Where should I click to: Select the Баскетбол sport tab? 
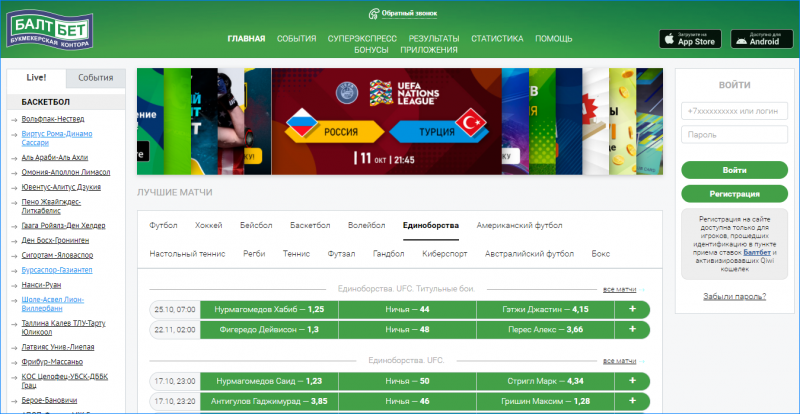(310, 226)
